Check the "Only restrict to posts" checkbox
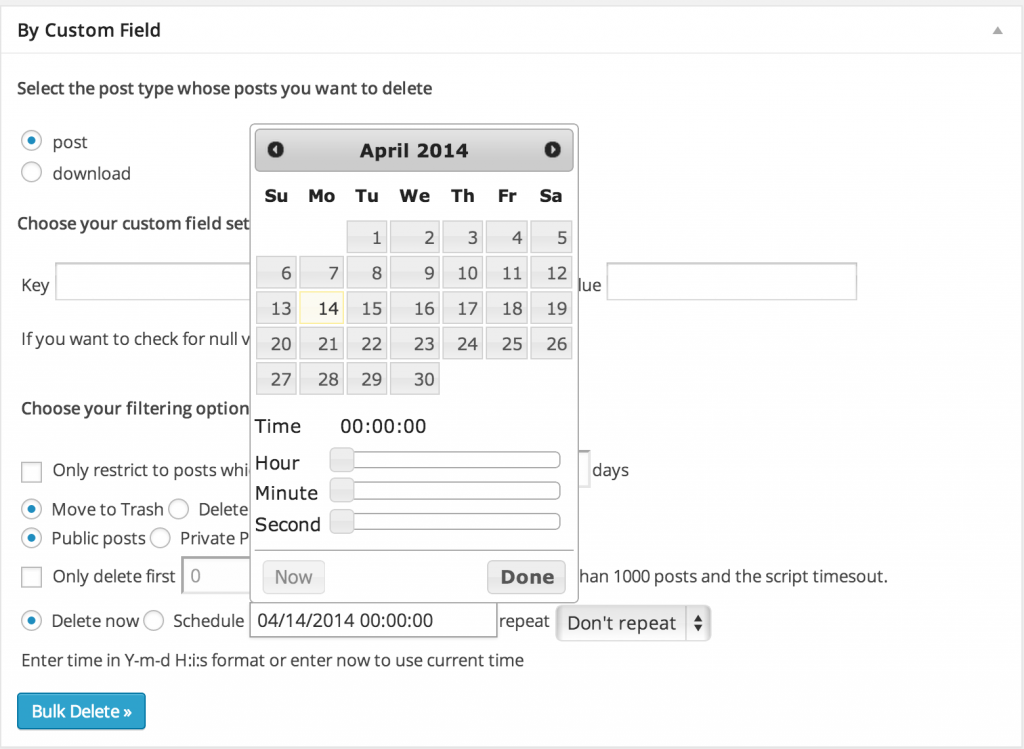This screenshot has width=1024, height=749. [31, 470]
